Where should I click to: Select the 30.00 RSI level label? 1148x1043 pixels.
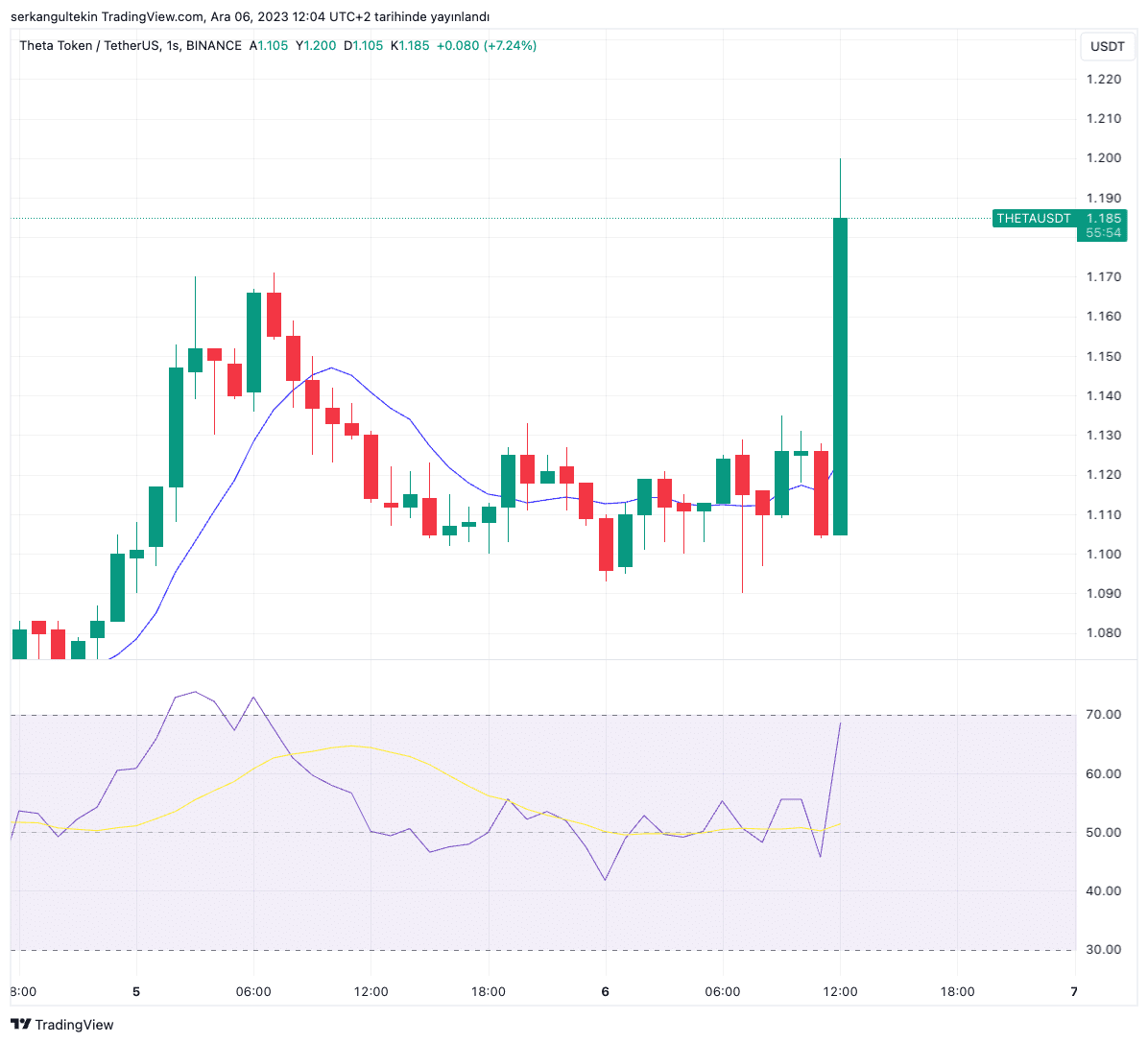(1103, 950)
